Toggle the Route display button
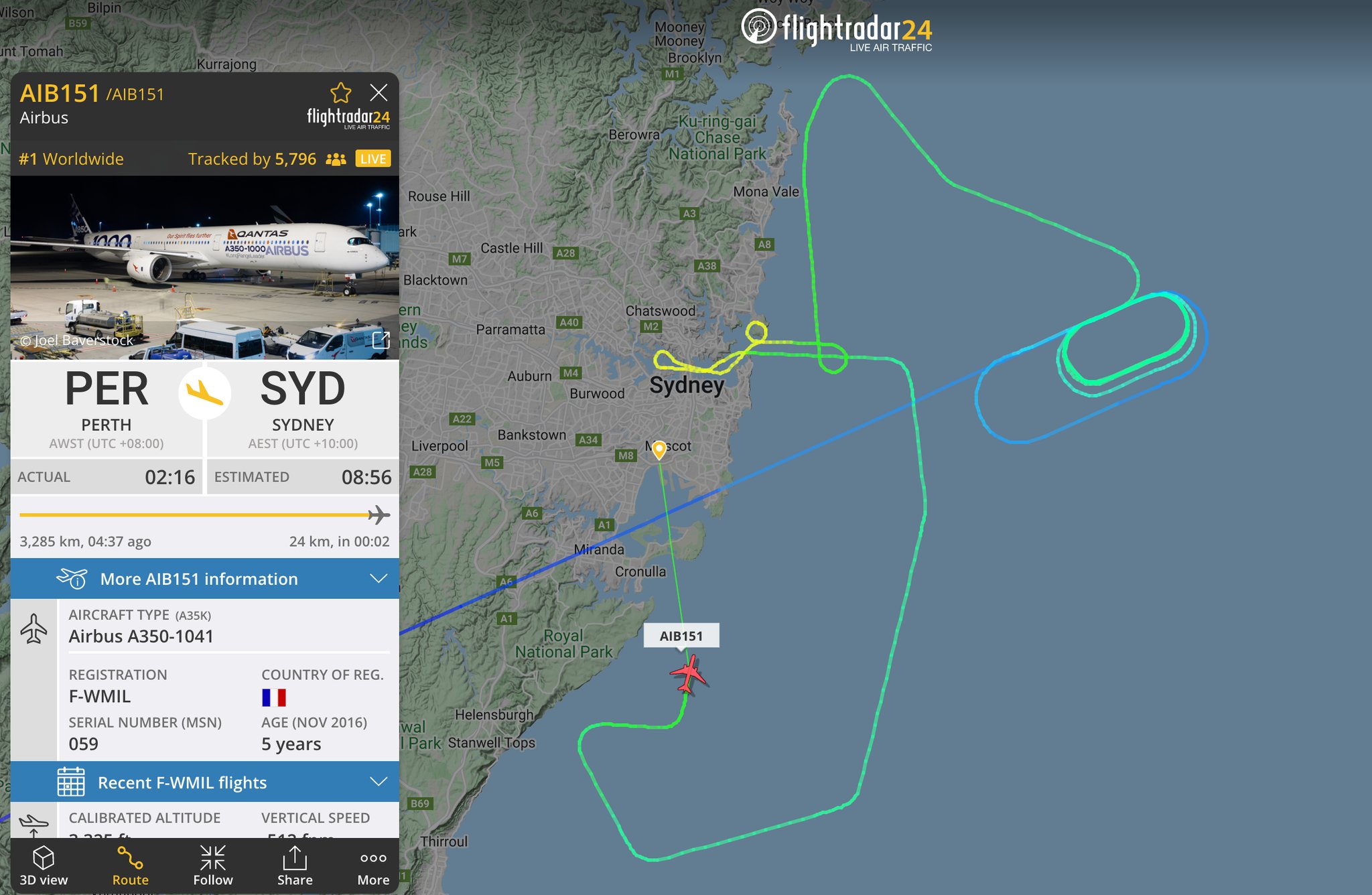The image size is (1372, 895). [x=130, y=866]
